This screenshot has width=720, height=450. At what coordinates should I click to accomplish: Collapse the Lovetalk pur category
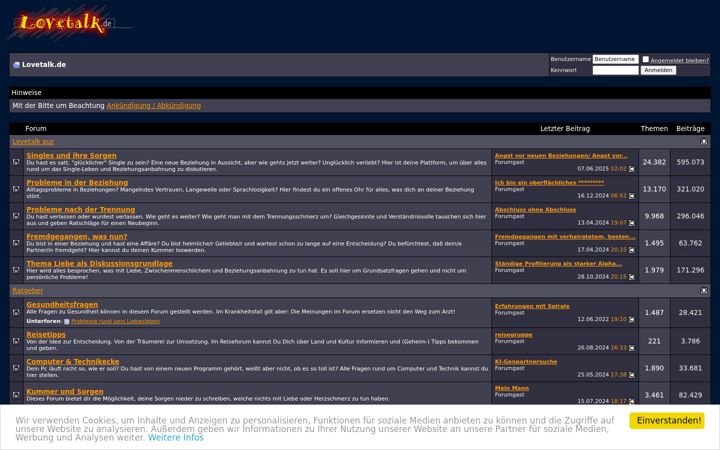click(703, 142)
